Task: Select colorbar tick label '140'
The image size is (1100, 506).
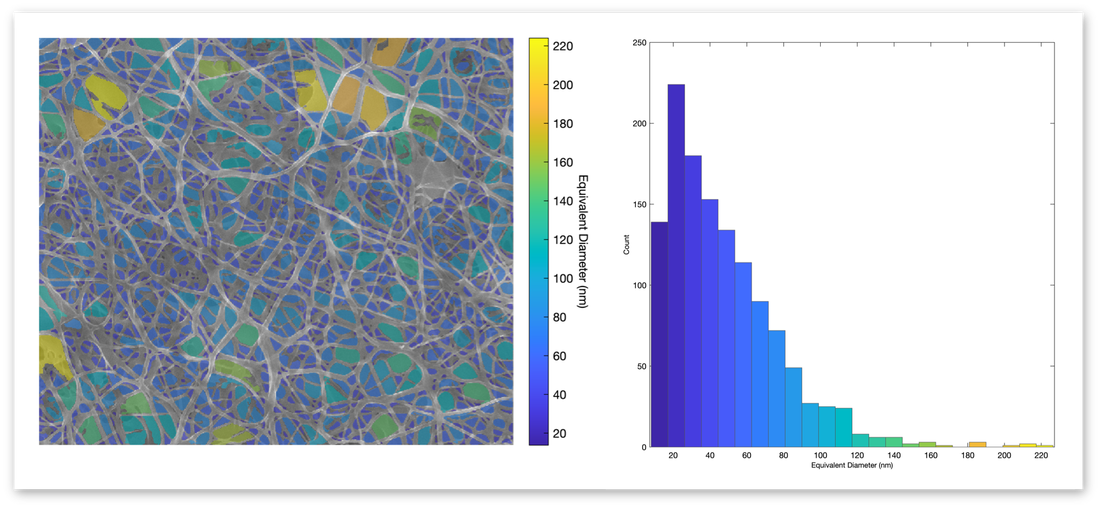Action: point(563,201)
